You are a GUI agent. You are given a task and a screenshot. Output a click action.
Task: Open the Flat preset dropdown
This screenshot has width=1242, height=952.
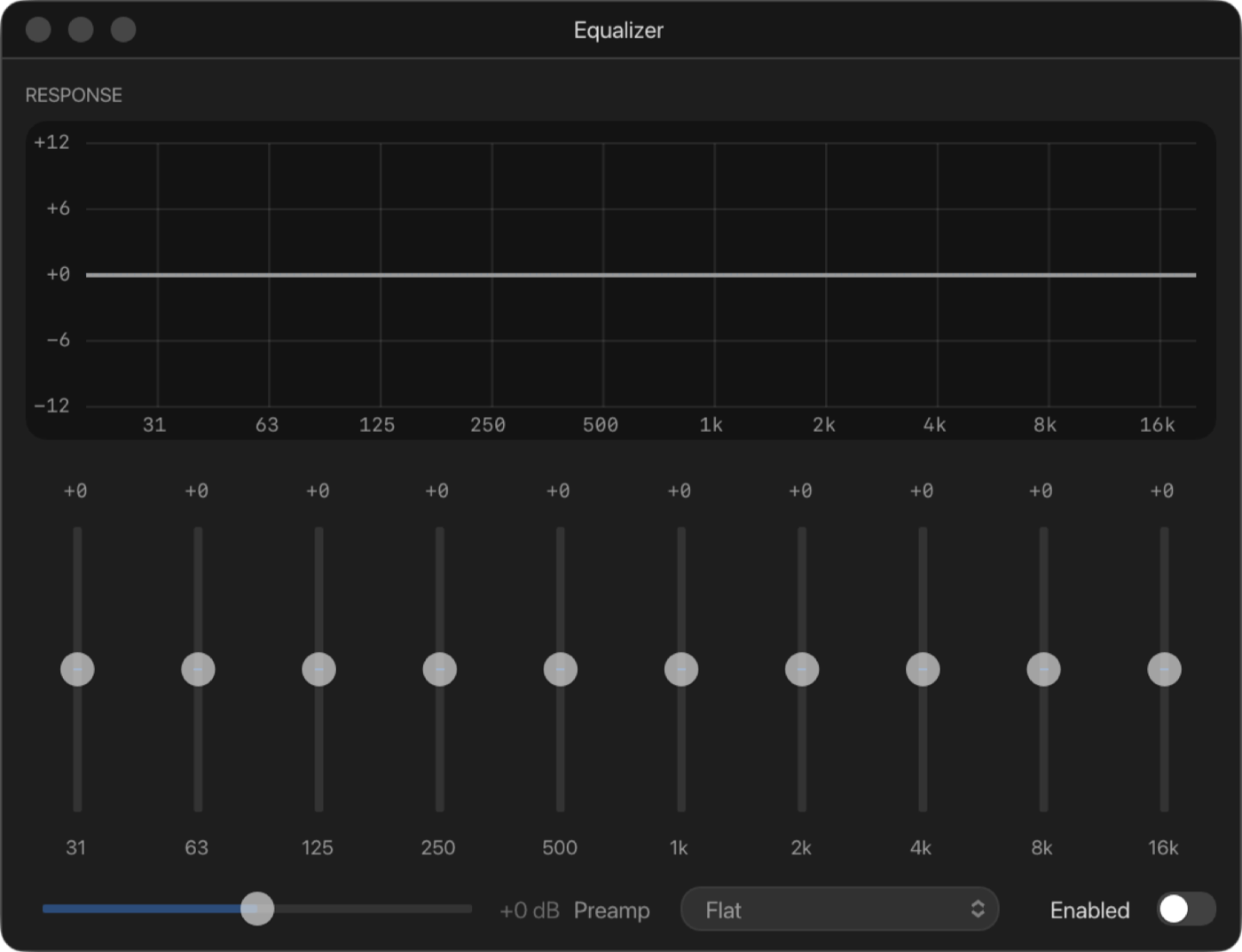[839, 909]
